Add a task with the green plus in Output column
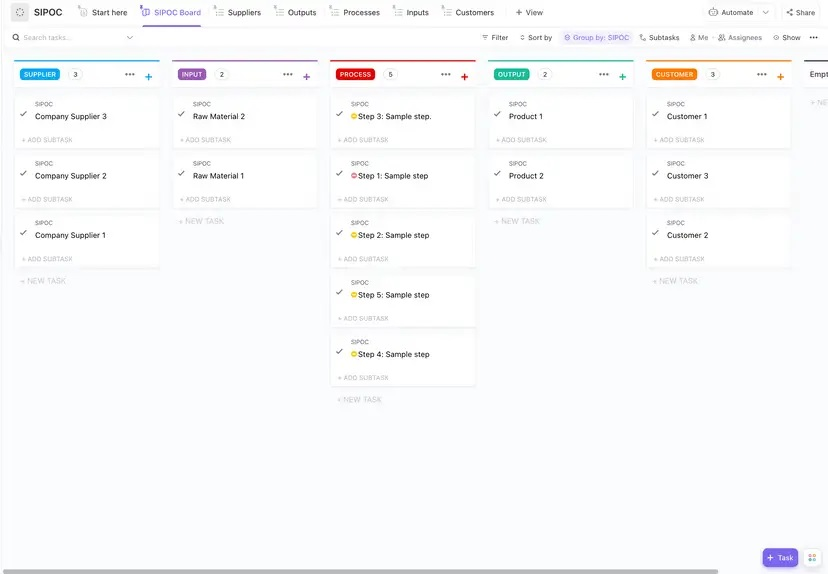Image resolution: width=828 pixels, height=574 pixels. pyautogui.click(x=623, y=77)
